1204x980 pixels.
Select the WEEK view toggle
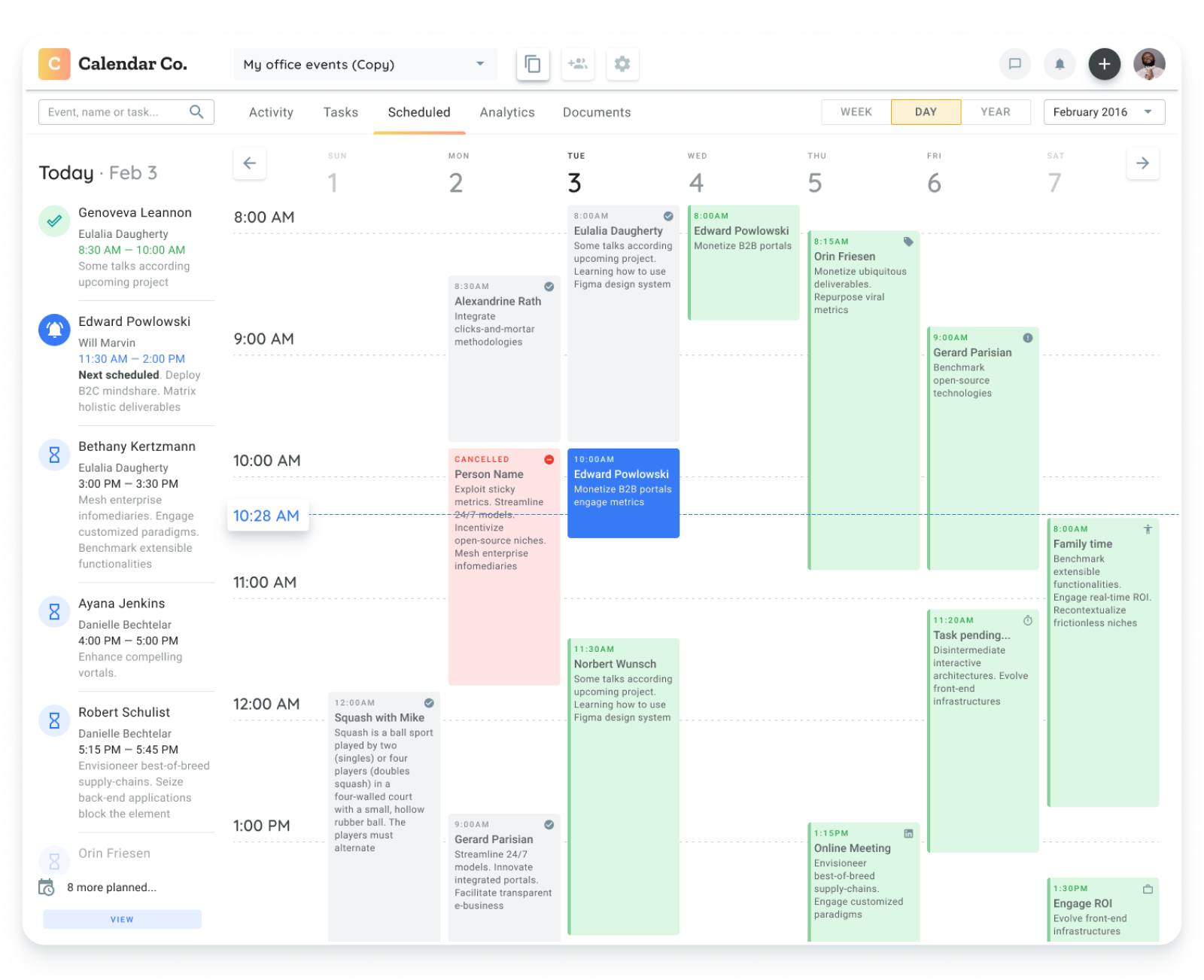pyautogui.click(x=855, y=111)
